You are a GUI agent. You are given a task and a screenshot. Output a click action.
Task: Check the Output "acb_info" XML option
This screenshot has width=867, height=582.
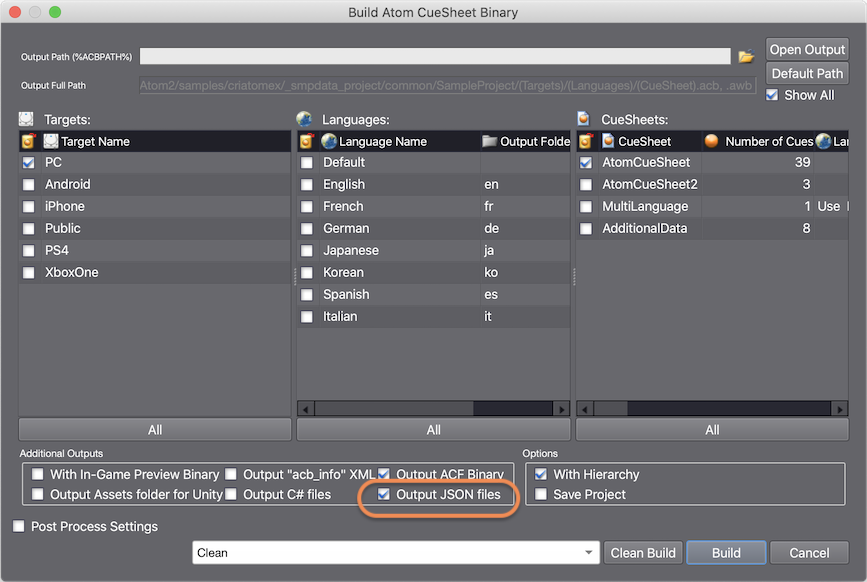pos(231,474)
